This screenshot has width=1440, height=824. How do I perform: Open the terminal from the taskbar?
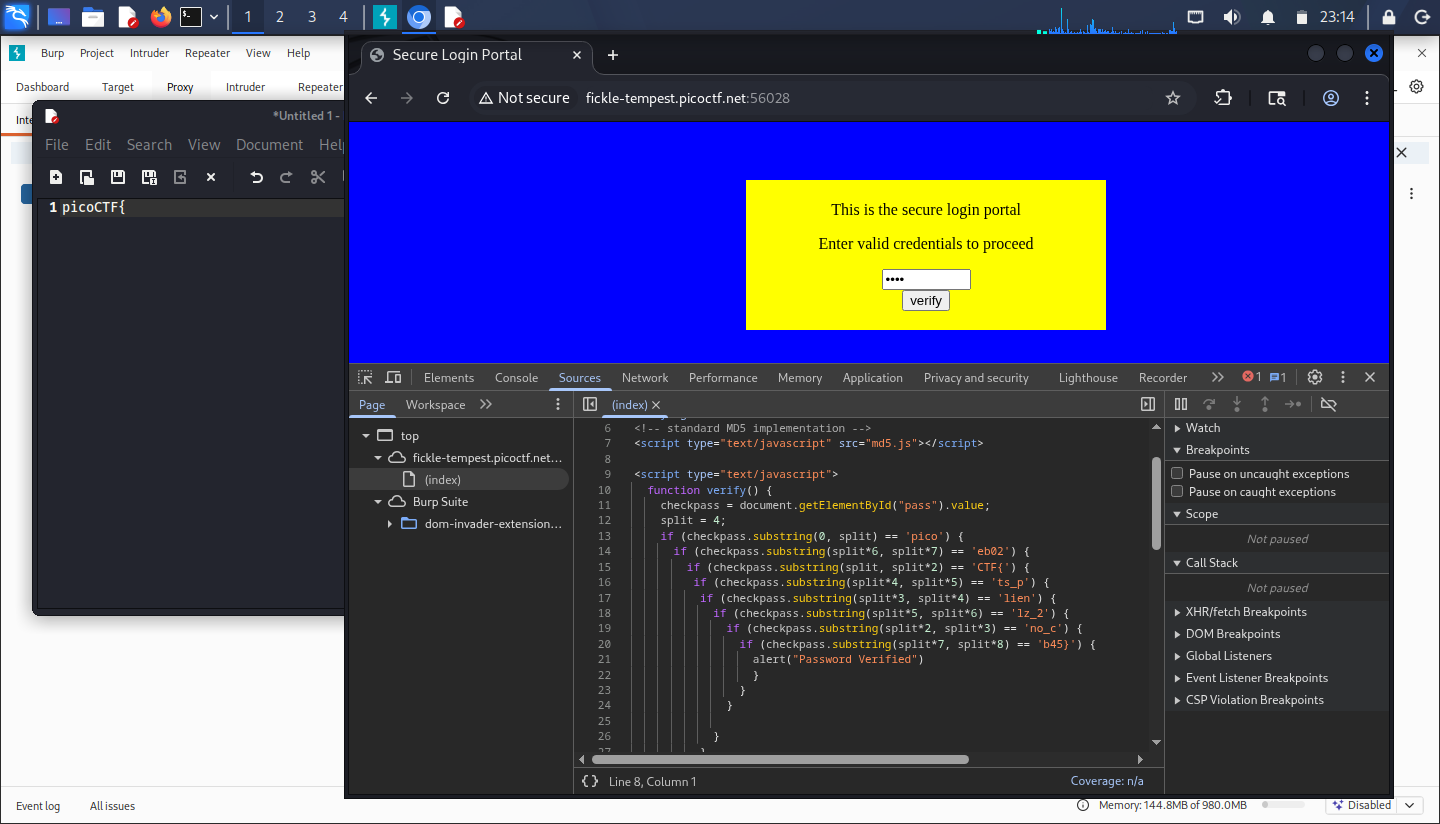click(191, 17)
